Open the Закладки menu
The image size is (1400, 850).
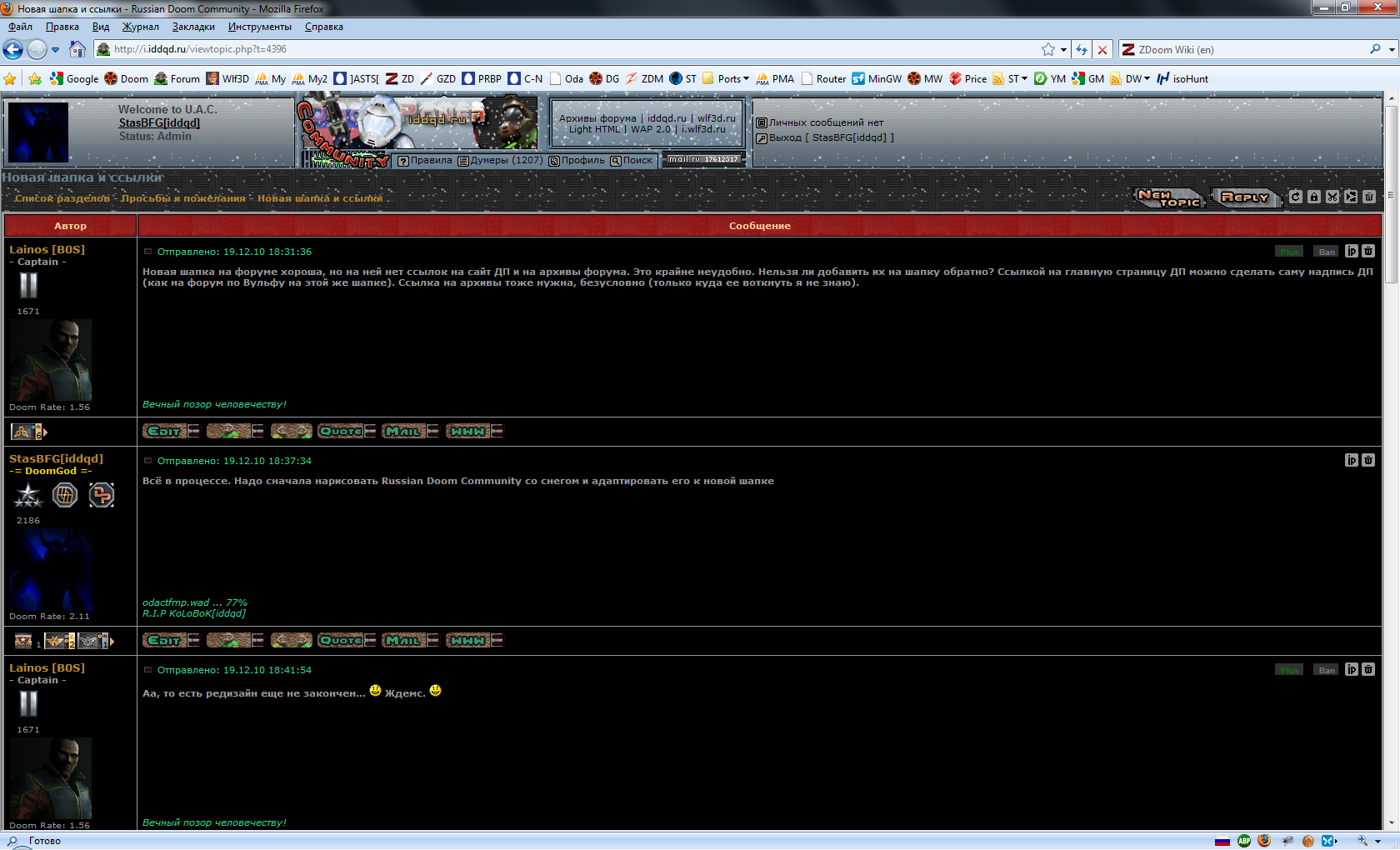pos(193,27)
